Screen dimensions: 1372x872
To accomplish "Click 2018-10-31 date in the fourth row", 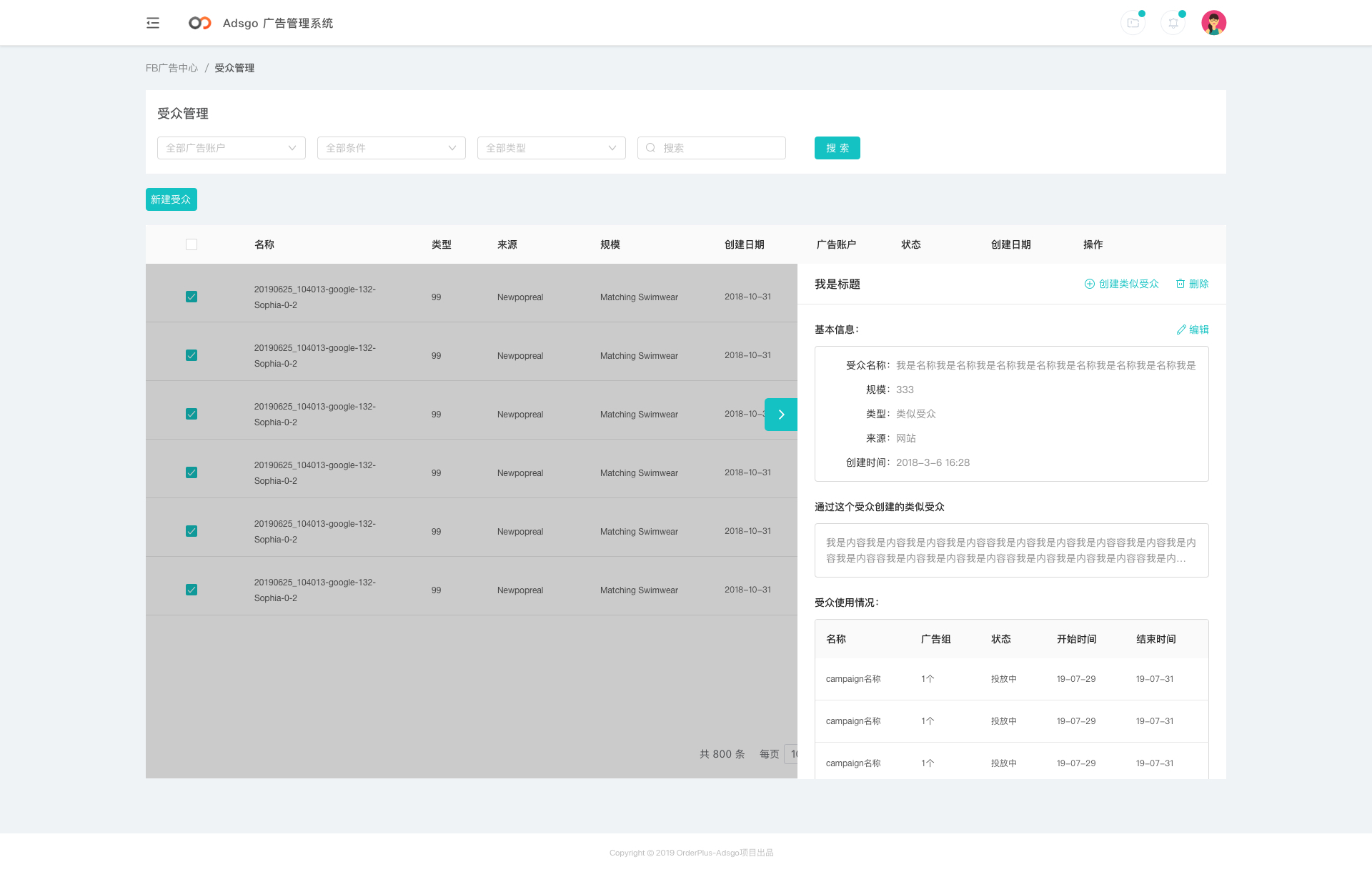I will click(x=747, y=472).
